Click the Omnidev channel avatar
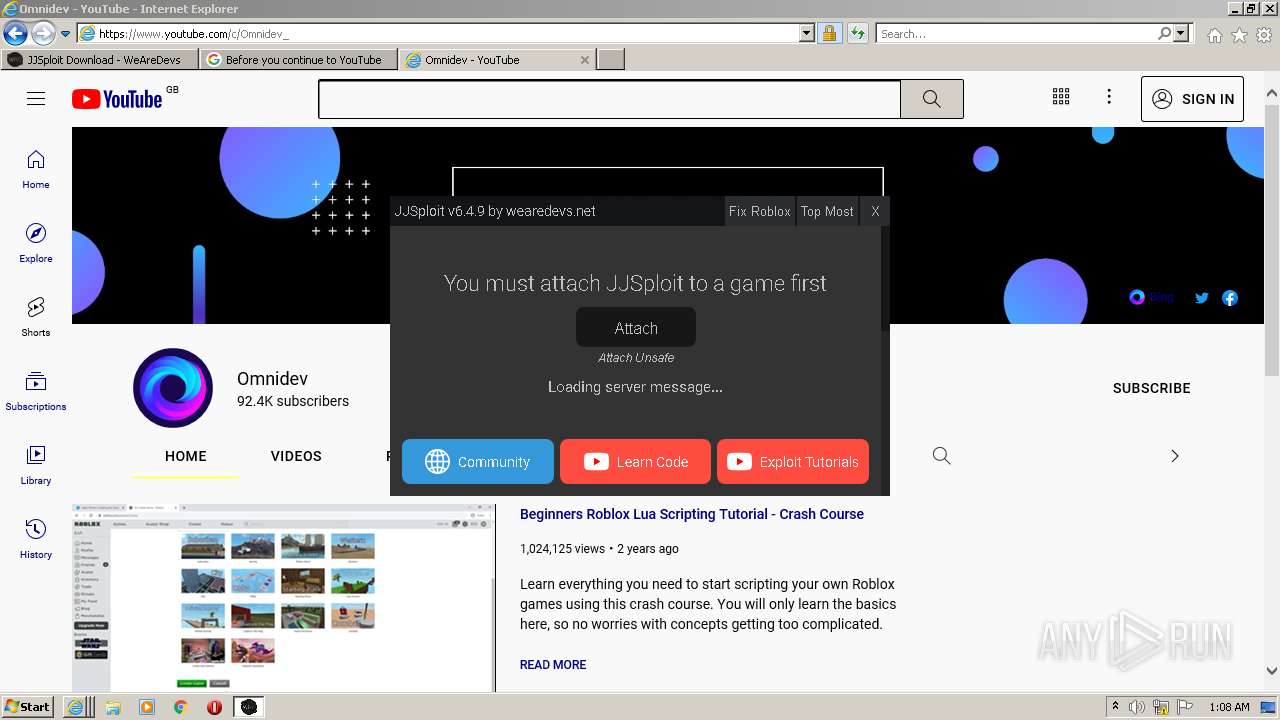The image size is (1280, 720). 173,388
